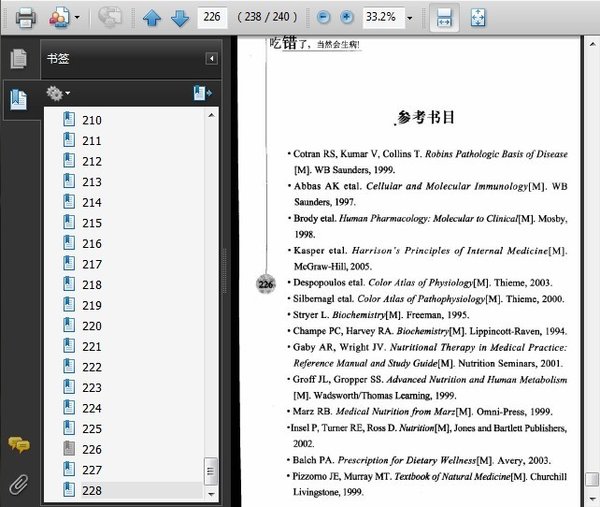600x507 pixels.
Task: Enable fit width scrolling mode
Action: pyautogui.click(x=444, y=17)
